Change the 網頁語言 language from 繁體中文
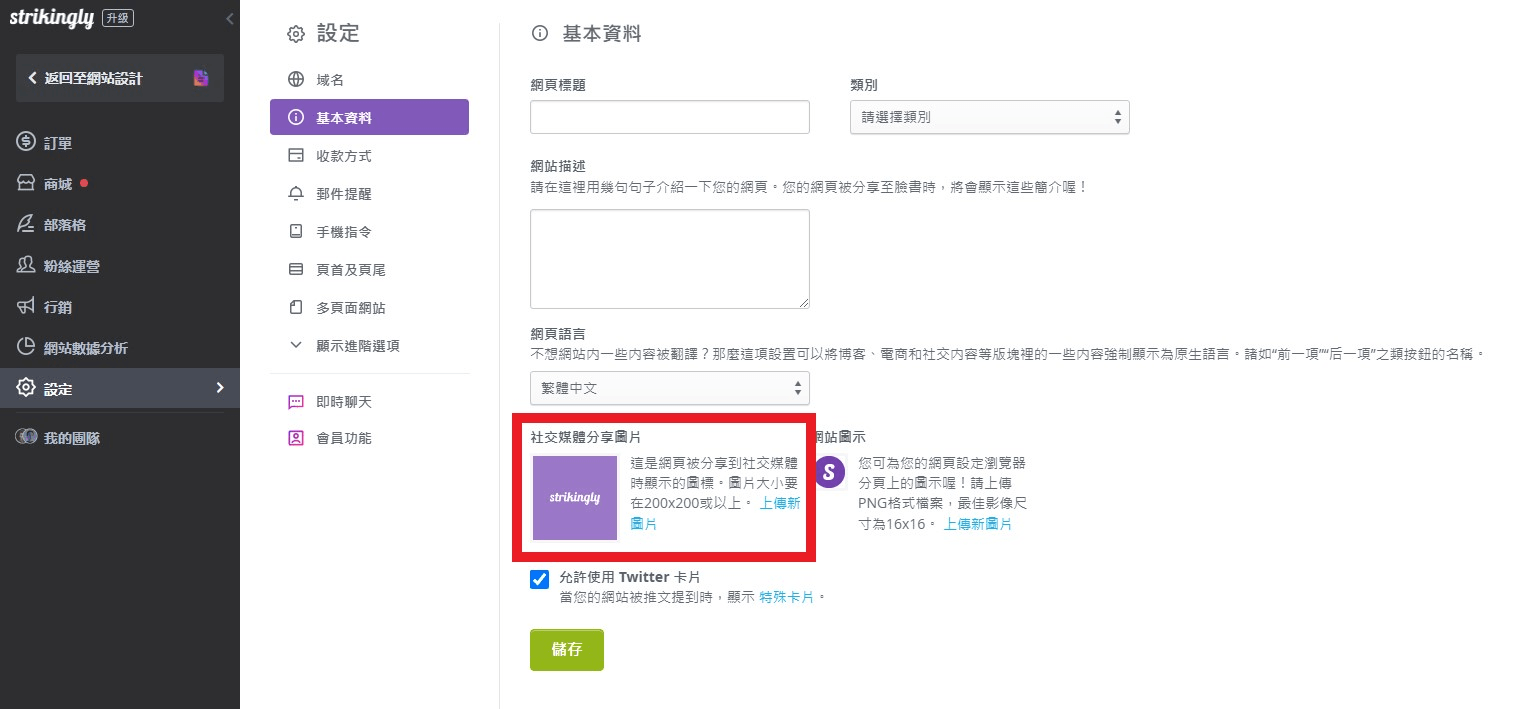Image resolution: width=1536 pixels, height=709 pixels. 668,388
